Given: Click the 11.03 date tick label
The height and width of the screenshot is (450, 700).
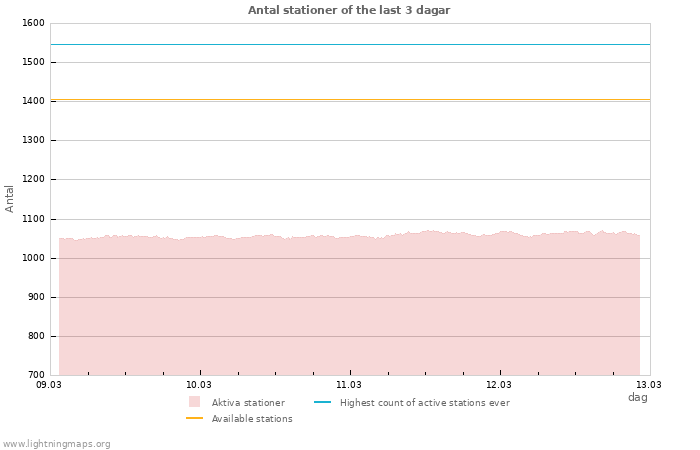Looking at the screenshot, I should (349, 384).
